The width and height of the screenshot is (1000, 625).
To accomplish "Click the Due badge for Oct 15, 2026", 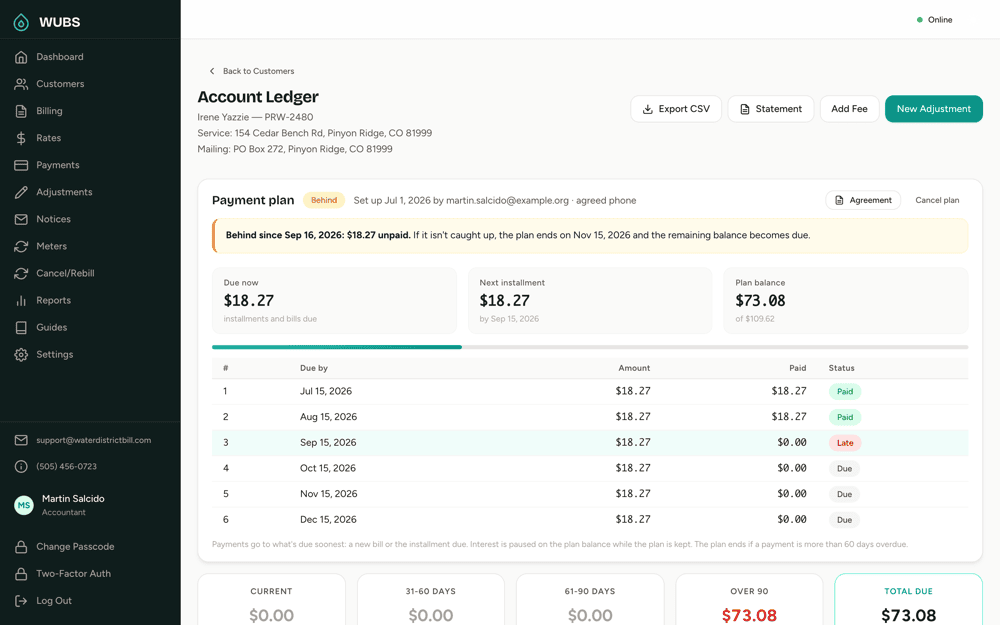I will click(x=844, y=468).
